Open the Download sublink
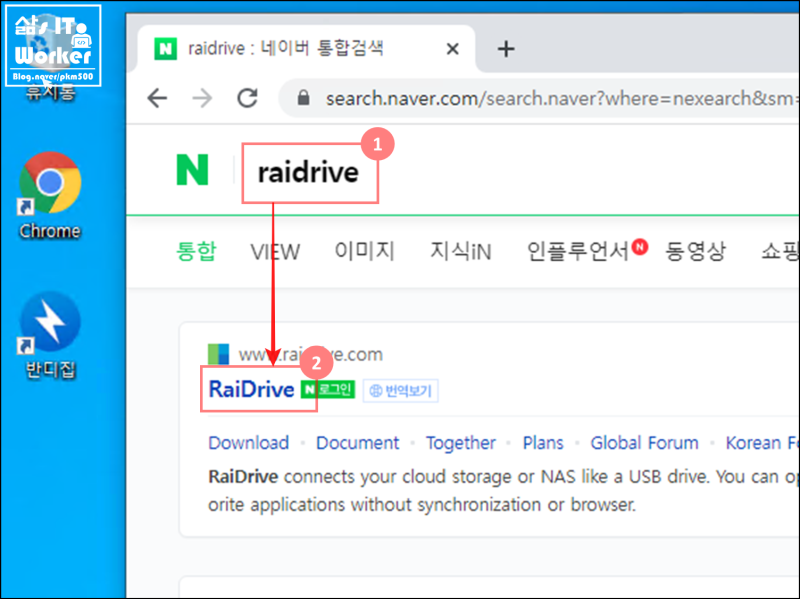Screen dimensions: 800x599 248,443
